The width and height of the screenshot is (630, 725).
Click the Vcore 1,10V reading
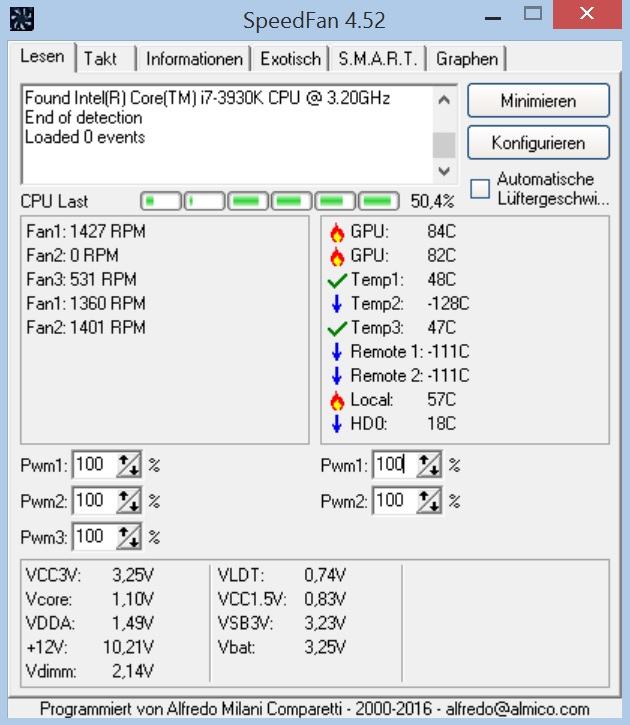[x=90, y=599]
